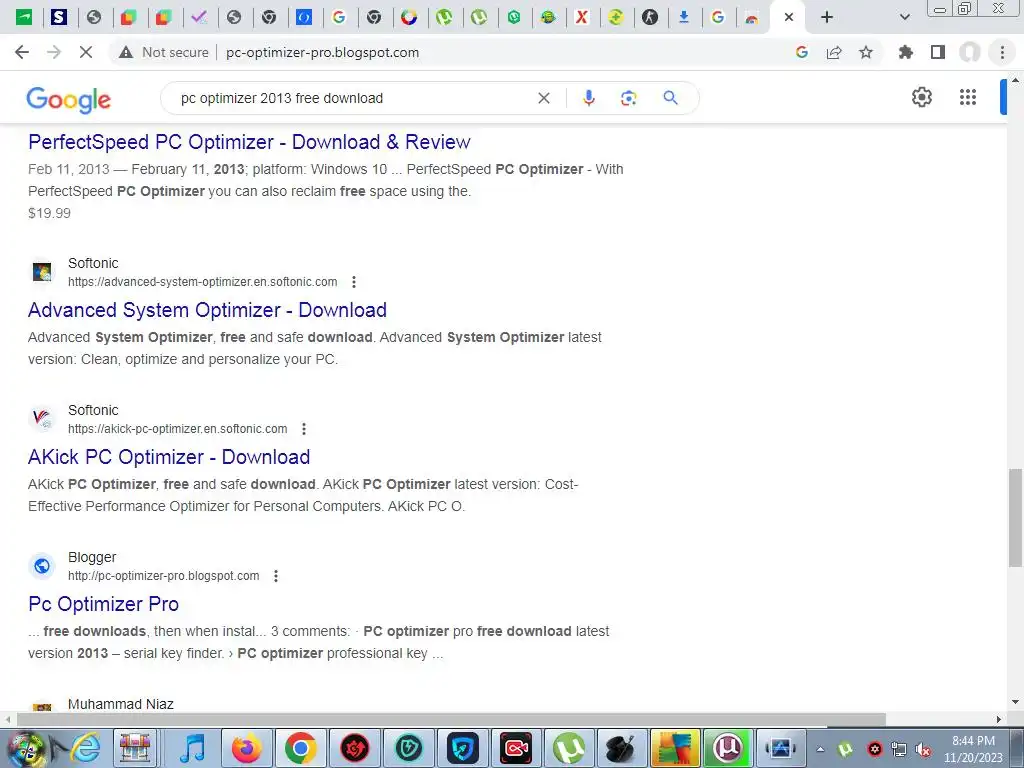Click the horizontal scrollbar thumb
Image resolution: width=1024 pixels, height=768 pixels.
[x=451, y=720]
